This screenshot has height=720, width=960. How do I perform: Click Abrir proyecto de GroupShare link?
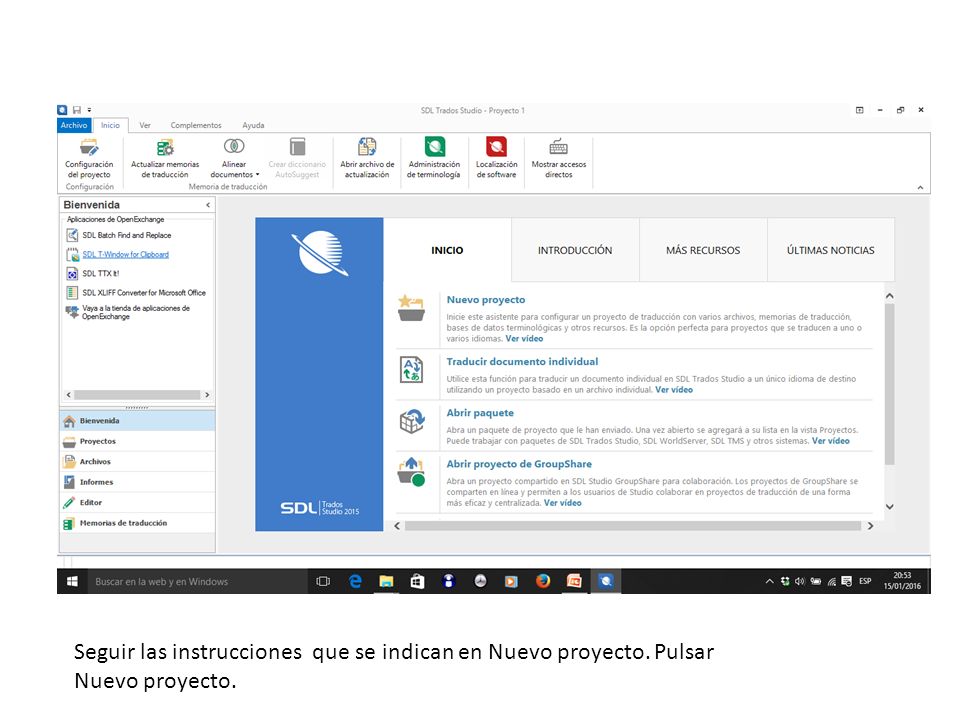519,463
